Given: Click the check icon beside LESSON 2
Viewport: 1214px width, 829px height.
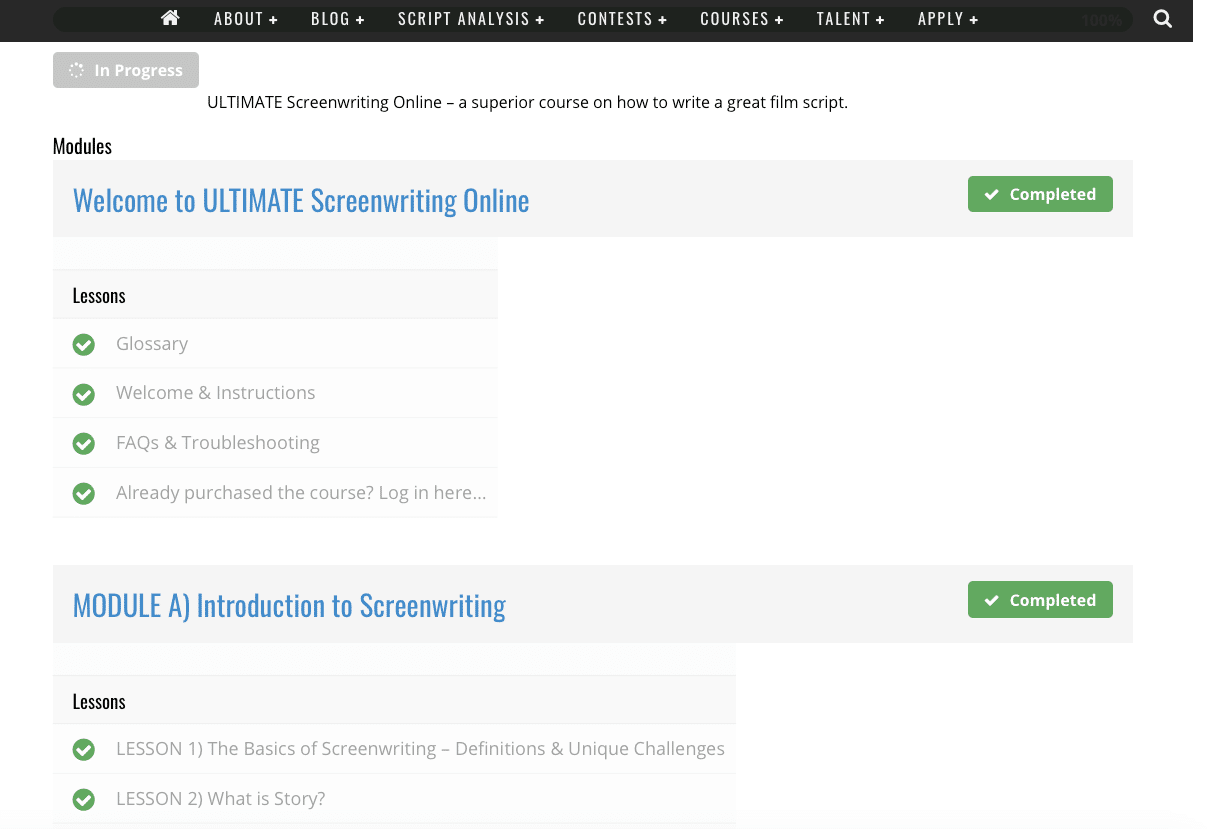Looking at the screenshot, I should [84, 799].
